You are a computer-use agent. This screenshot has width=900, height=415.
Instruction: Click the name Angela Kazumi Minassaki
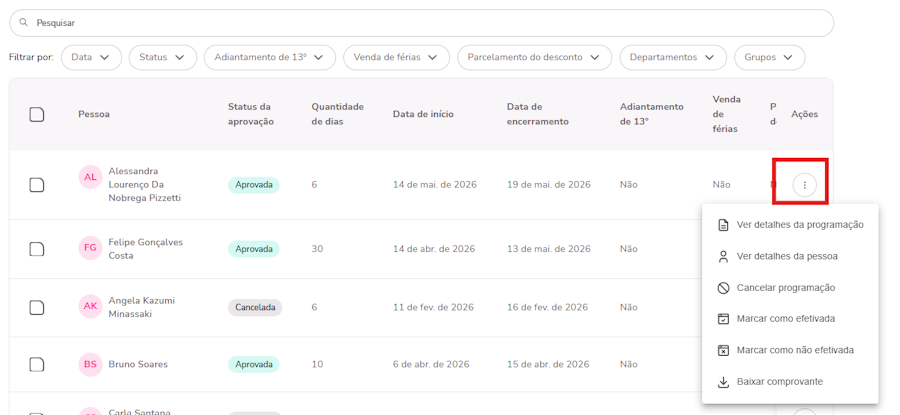pyautogui.click(x=142, y=307)
